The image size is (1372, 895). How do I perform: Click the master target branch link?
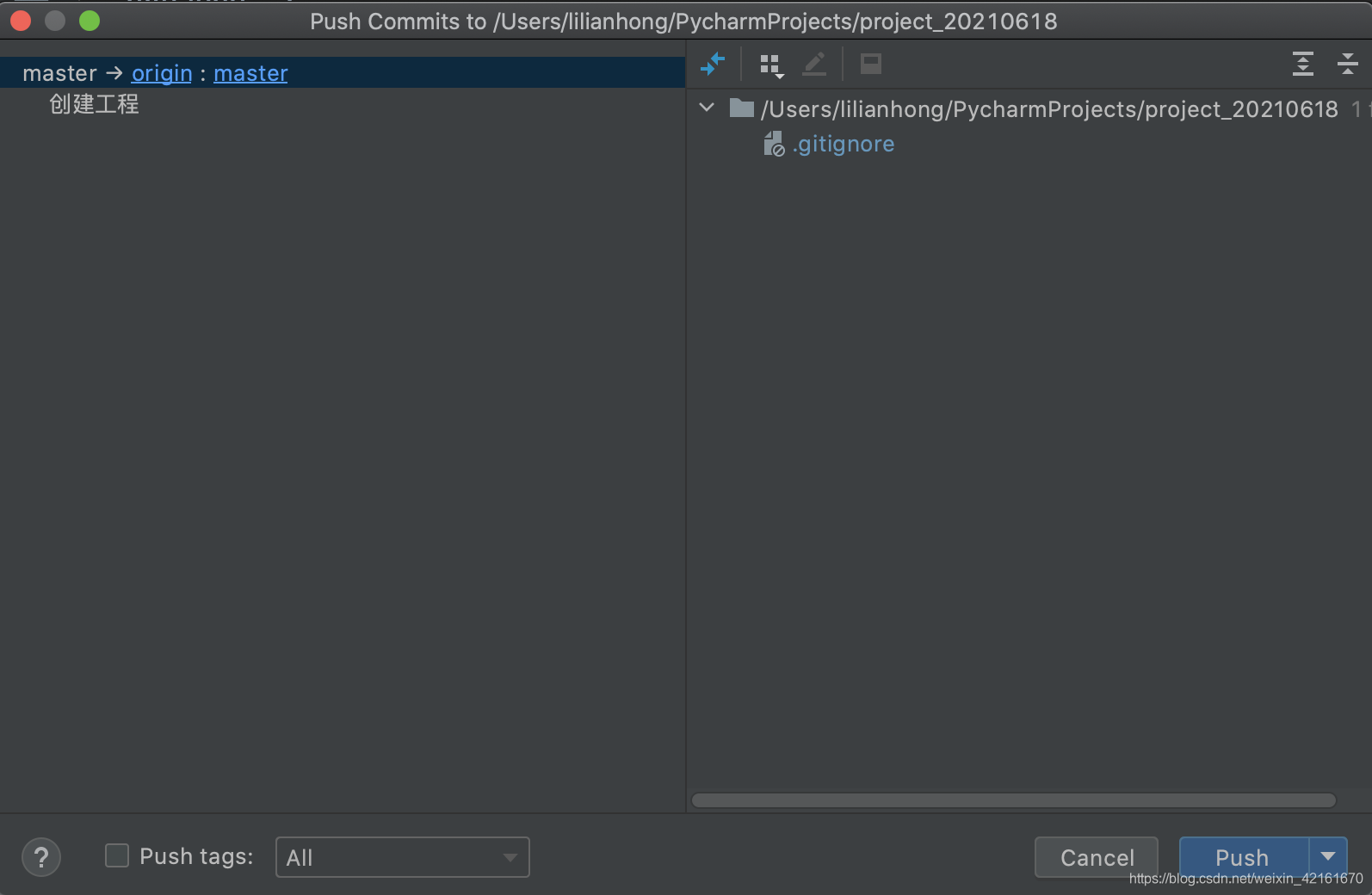(x=250, y=73)
